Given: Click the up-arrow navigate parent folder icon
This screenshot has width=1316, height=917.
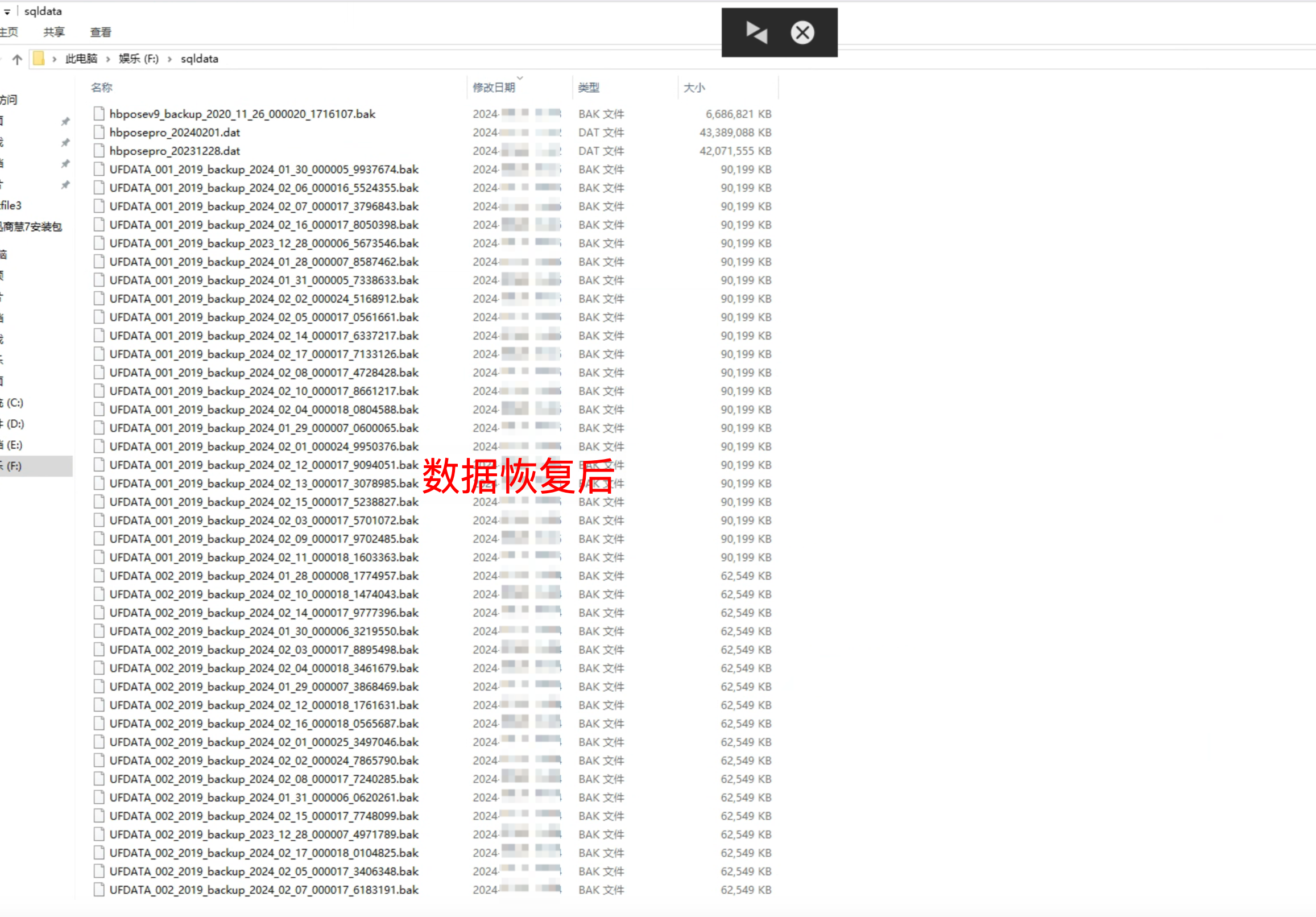Looking at the screenshot, I should (x=17, y=59).
